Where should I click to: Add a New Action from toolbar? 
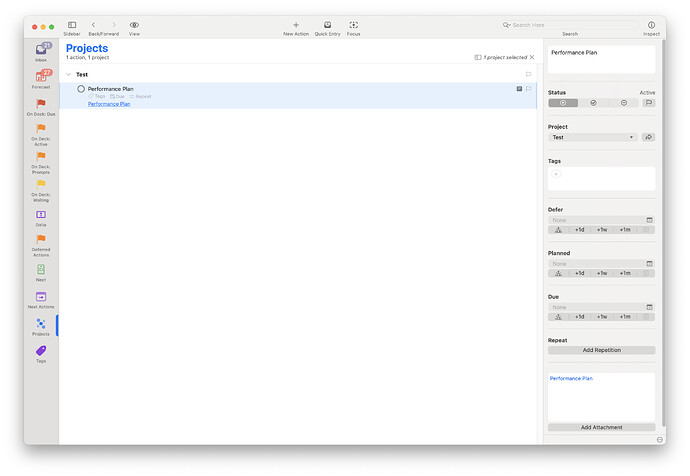(295, 25)
